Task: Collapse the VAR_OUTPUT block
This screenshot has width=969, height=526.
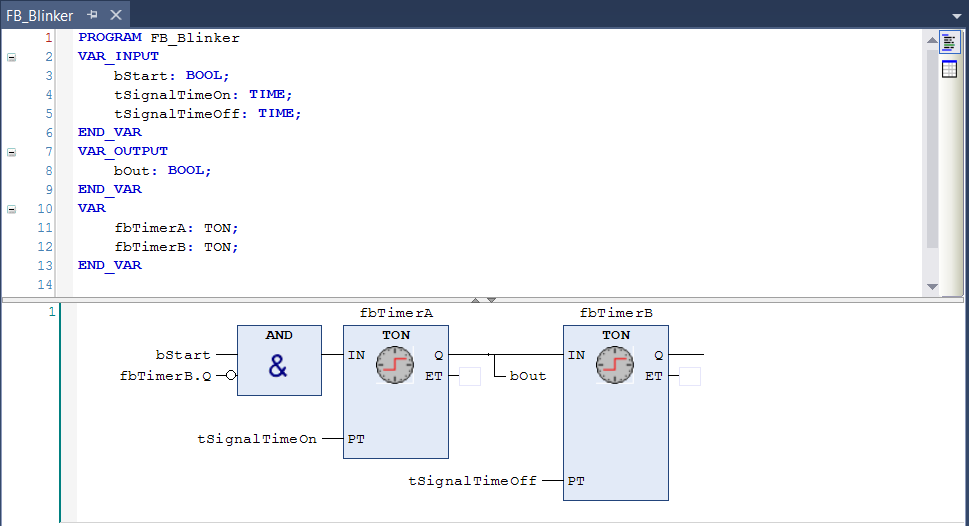Action: point(12,152)
